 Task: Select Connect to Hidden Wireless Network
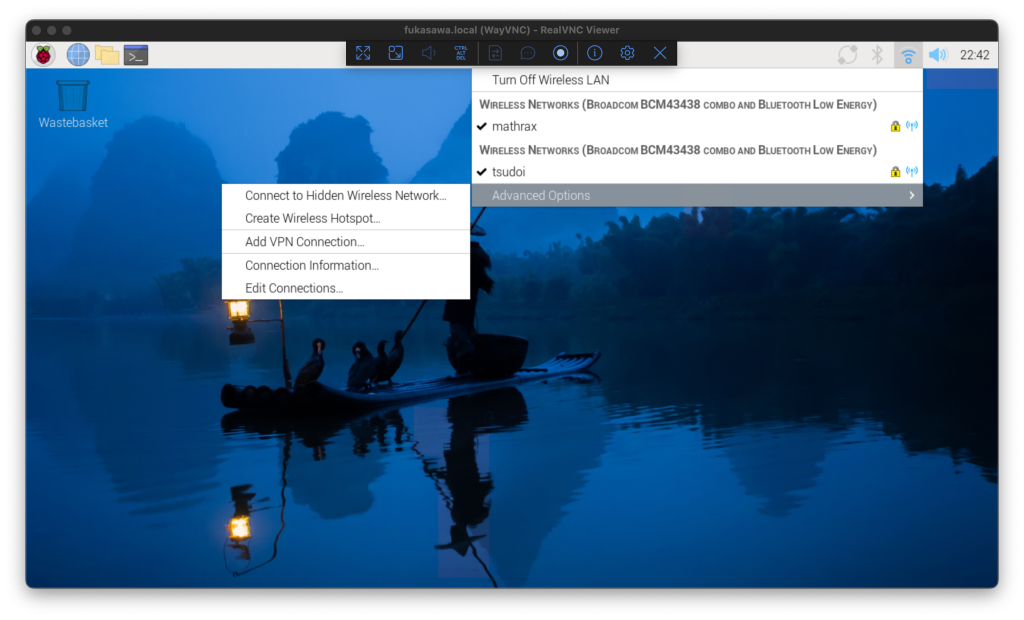point(345,196)
